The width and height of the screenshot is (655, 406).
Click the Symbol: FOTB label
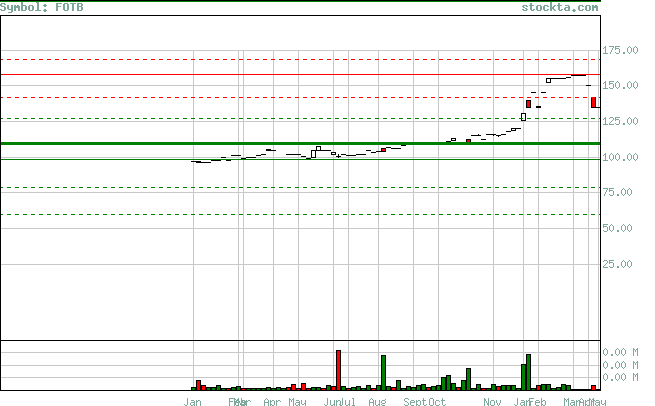point(42,8)
